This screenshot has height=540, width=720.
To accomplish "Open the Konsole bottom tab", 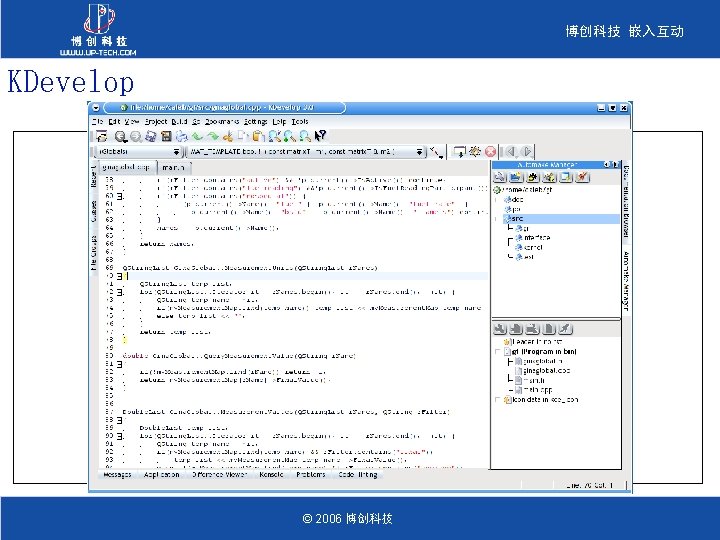I will pyautogui.click(x=271, y=475).
